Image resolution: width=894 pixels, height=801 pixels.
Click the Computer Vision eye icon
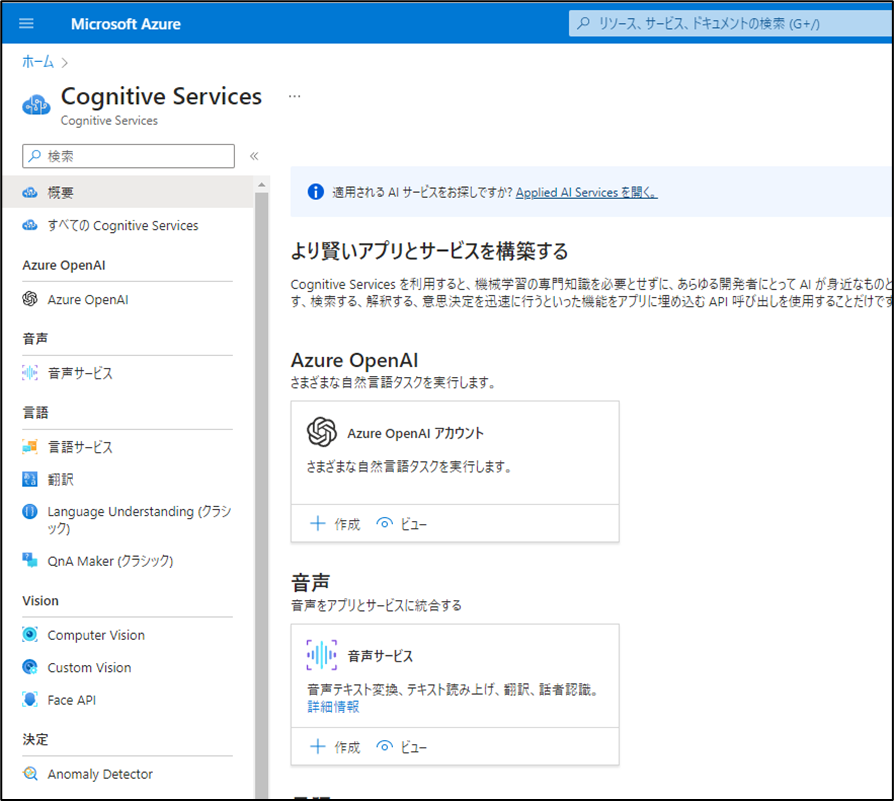click(x=30, y=635)
